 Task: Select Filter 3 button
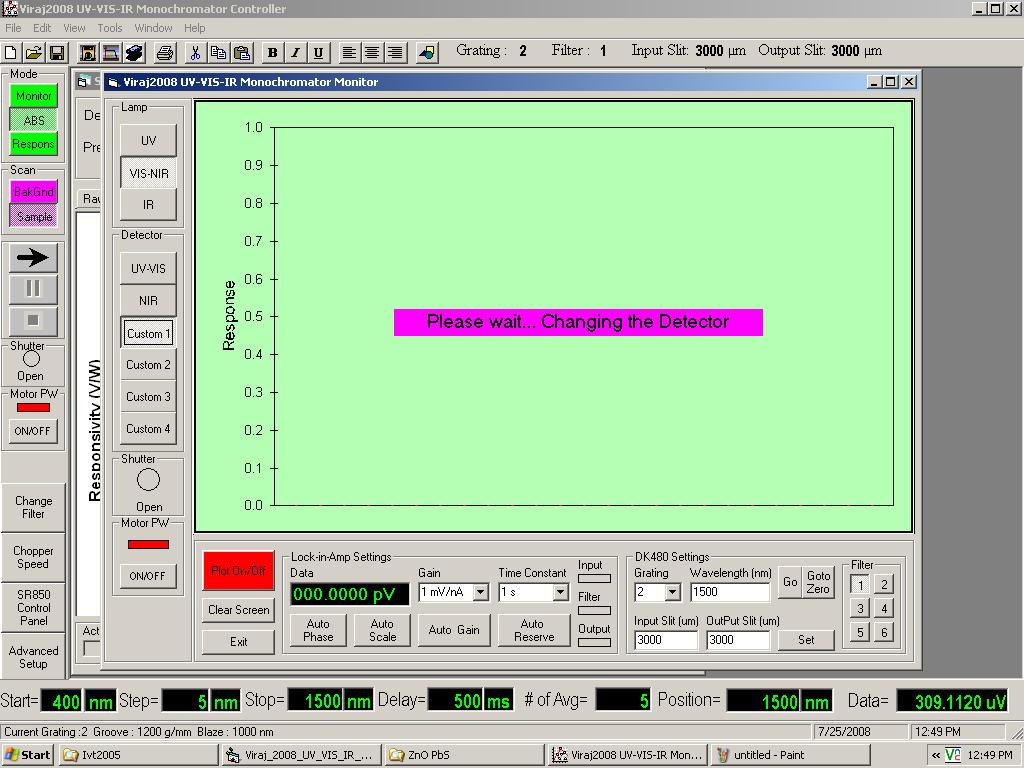click(x=860, y=609)
